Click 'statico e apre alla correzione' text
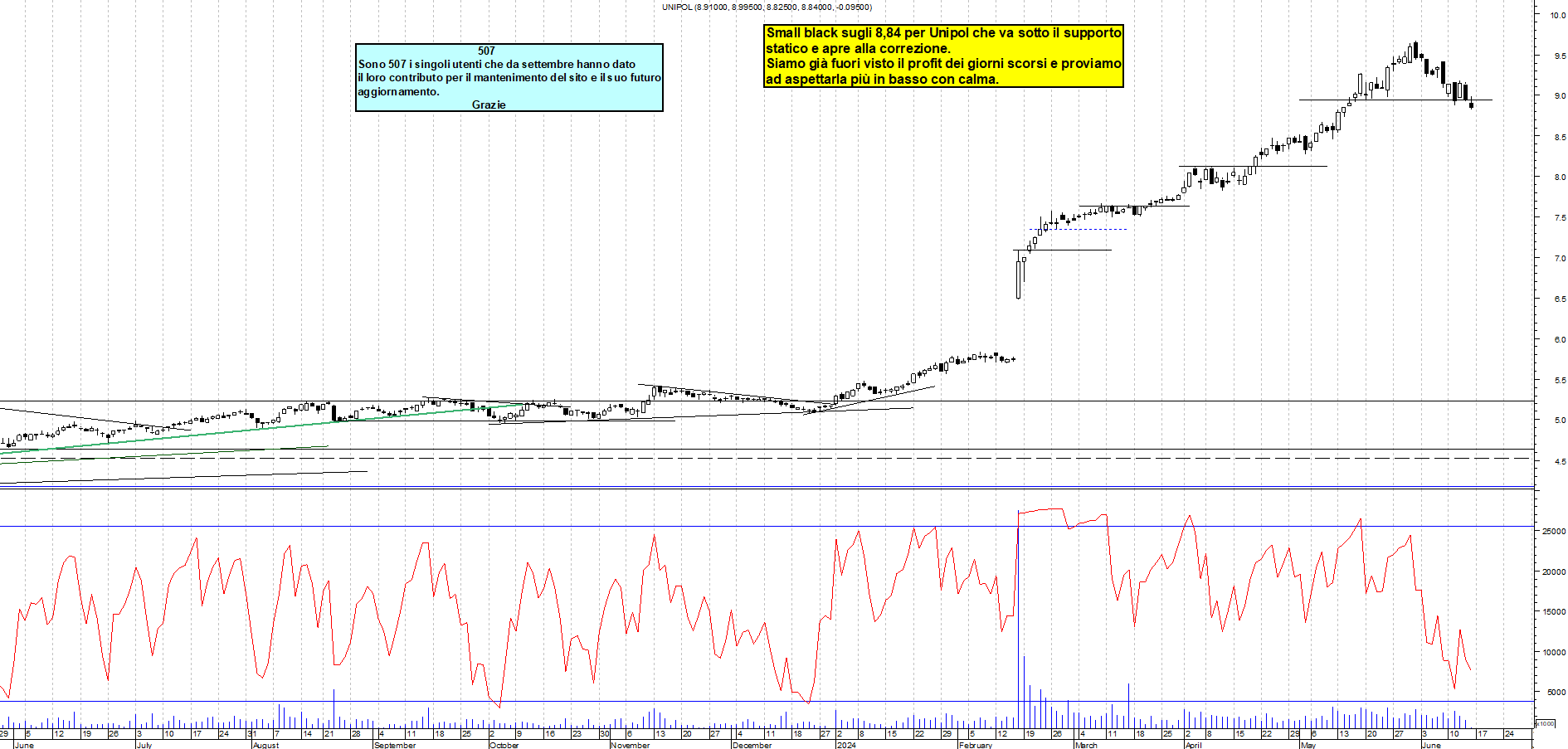The height and width of the screenshot is (749, 1568). [x=858, y=48]
